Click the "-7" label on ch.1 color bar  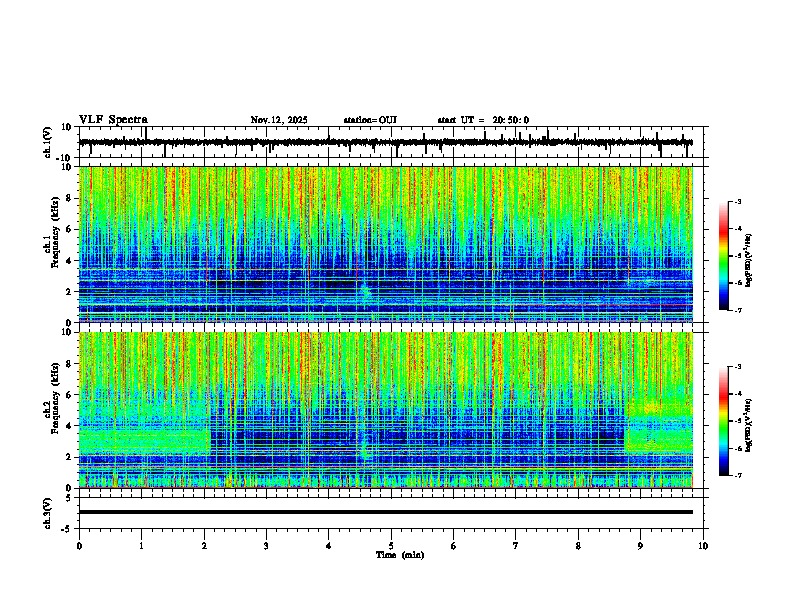(x=737, y=310)
